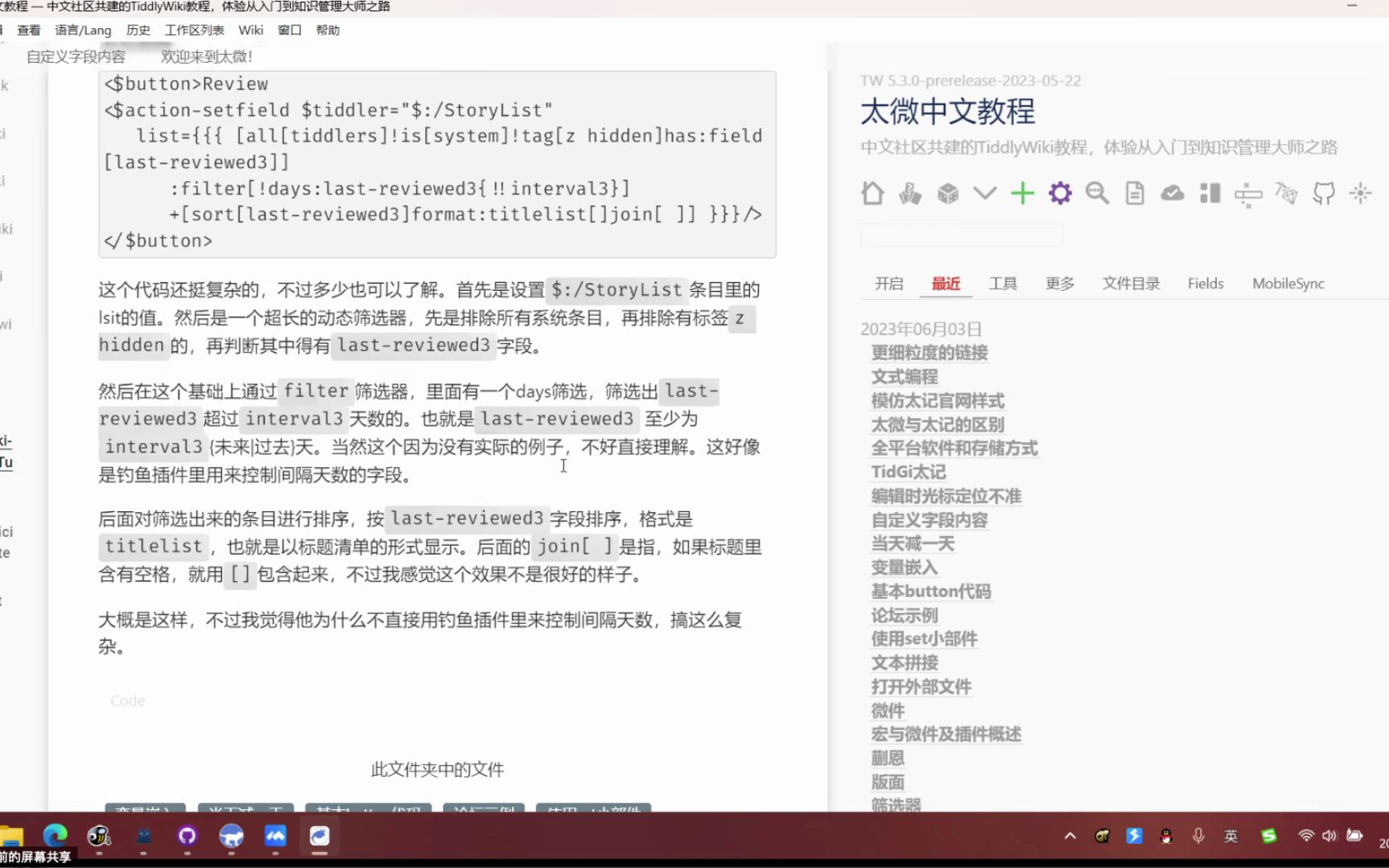Open the 副恩 recent link

coord(888,758)
